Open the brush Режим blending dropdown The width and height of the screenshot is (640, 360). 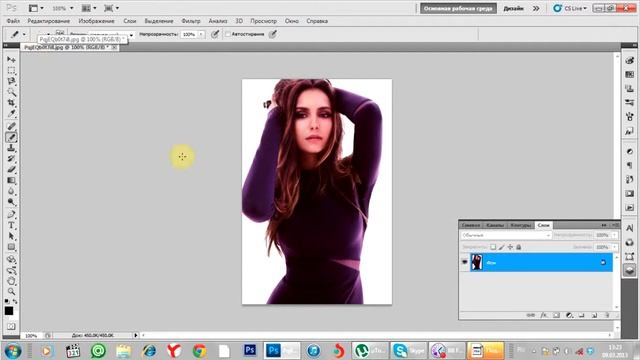pos(131,36)
